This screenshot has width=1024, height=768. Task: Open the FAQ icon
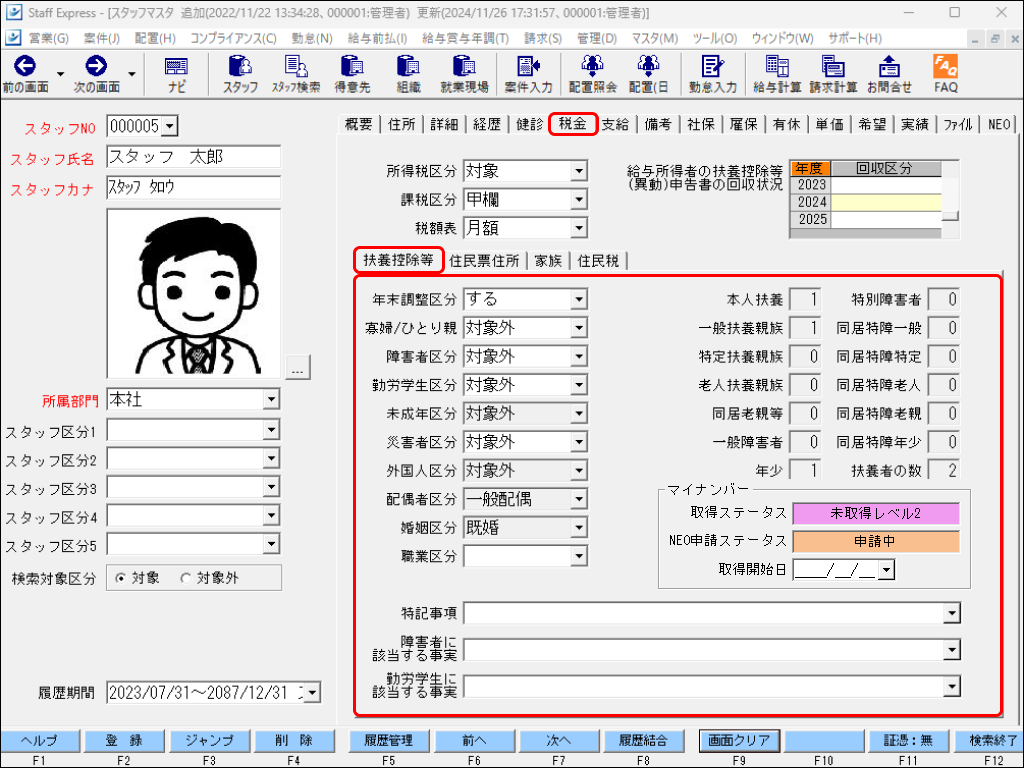945,73
